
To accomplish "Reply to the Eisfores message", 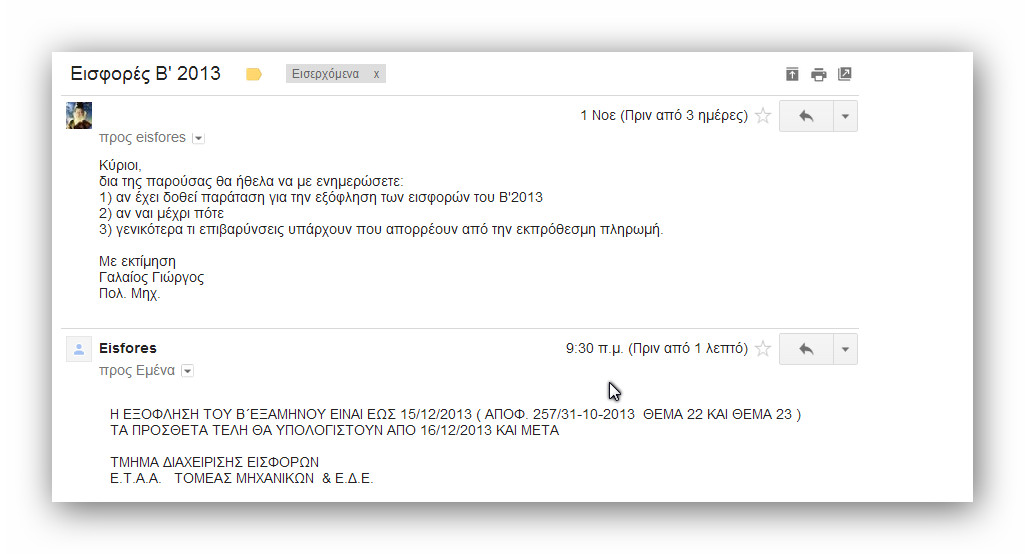I will click(806, 349).
